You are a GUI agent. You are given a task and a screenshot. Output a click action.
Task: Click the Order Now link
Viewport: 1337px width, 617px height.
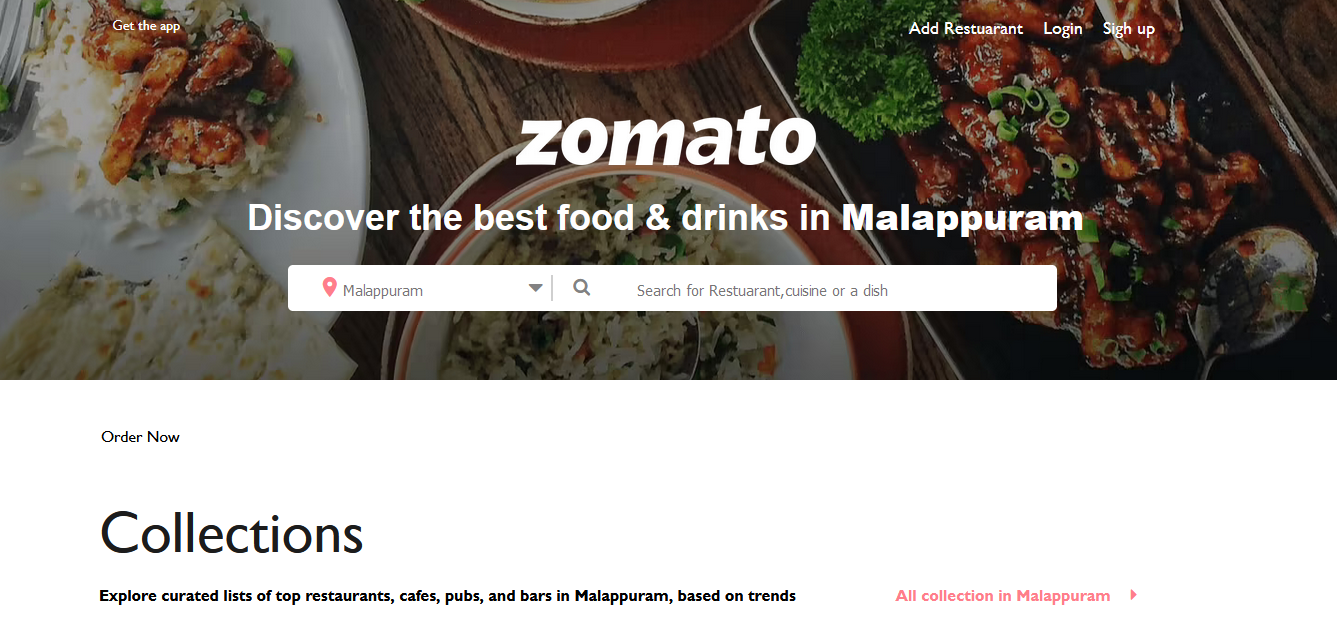tap(140, 437)
